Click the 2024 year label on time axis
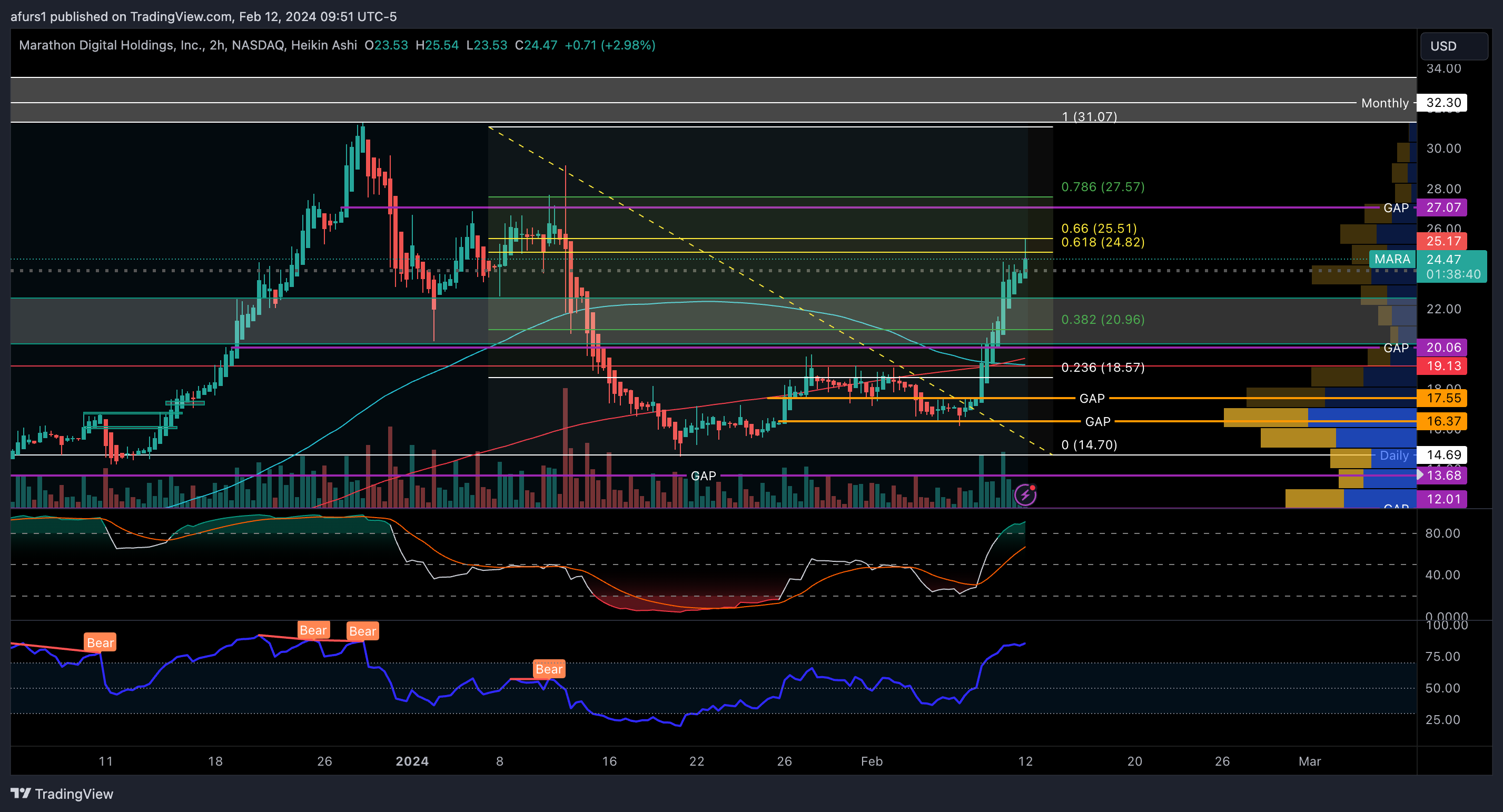This screenshot has height=812, width=1503. coord(412,761)
